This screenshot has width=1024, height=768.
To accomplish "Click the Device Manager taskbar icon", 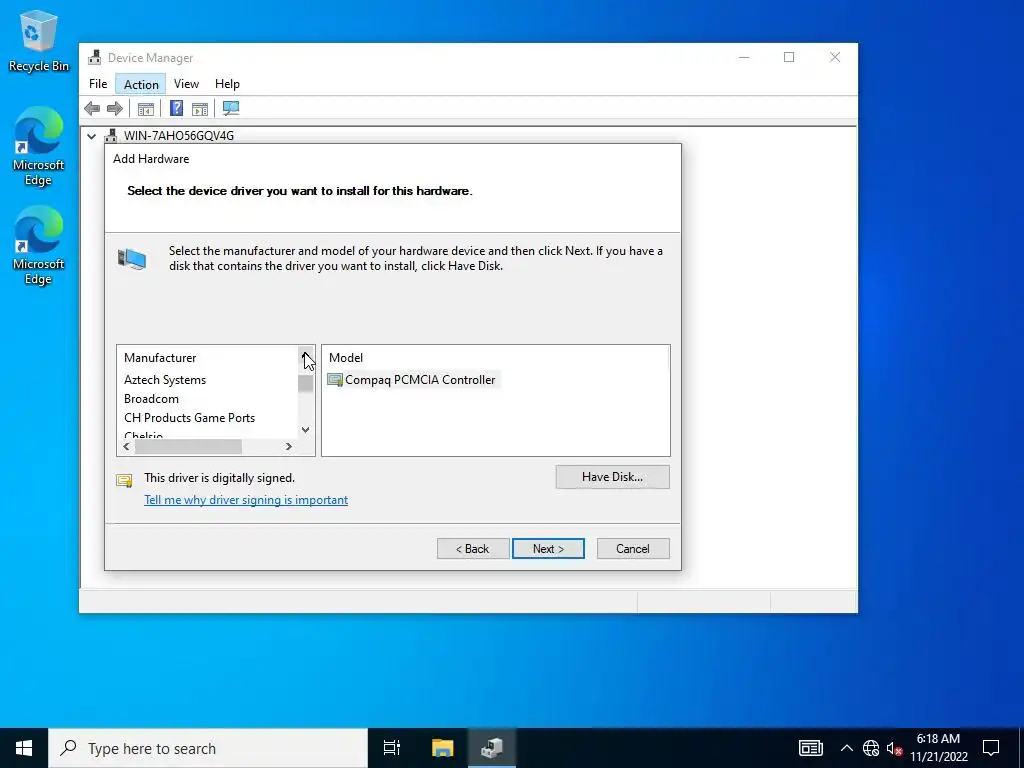I will 492,748.
